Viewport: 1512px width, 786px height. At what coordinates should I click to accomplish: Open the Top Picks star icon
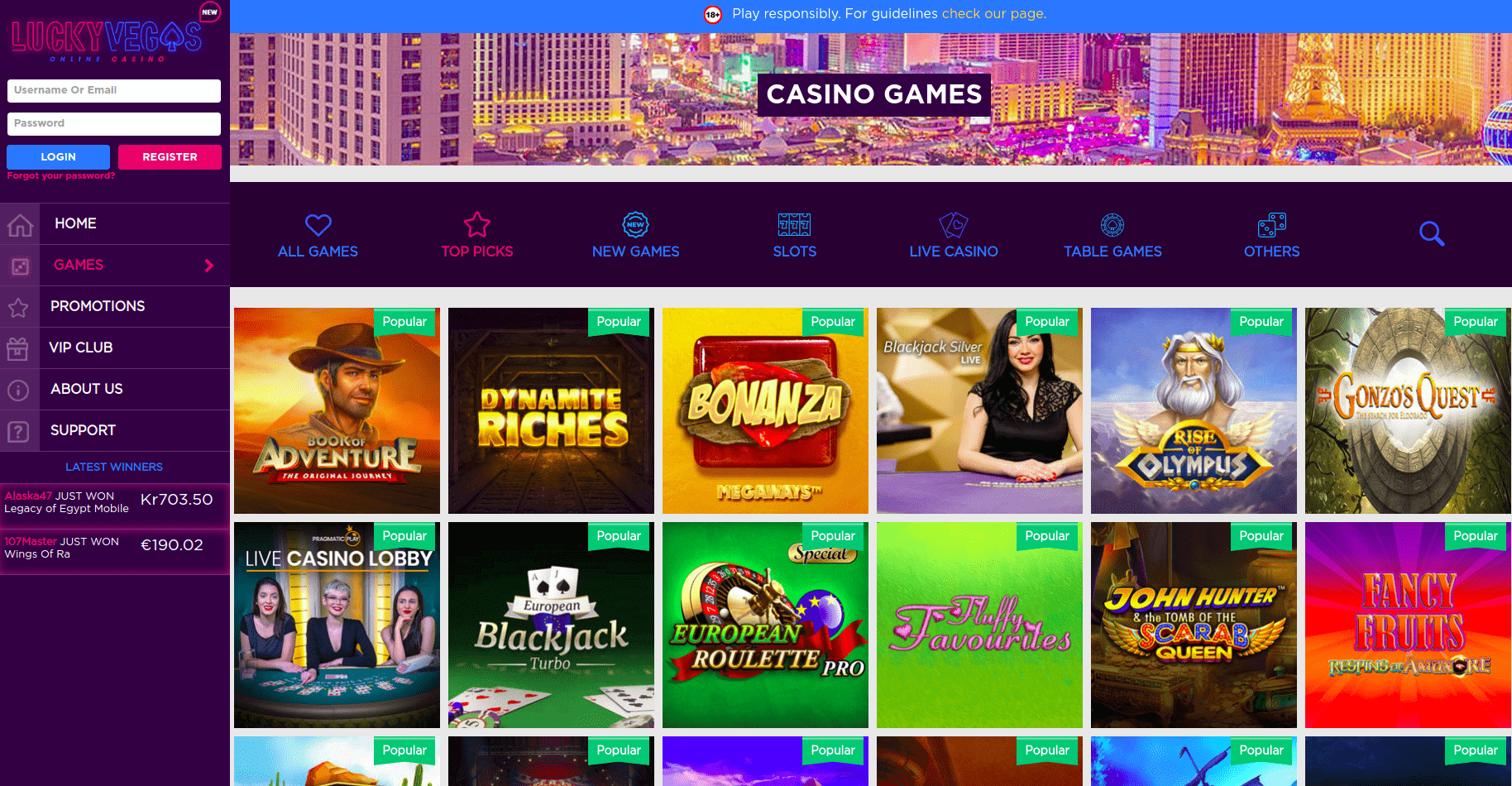477,224
